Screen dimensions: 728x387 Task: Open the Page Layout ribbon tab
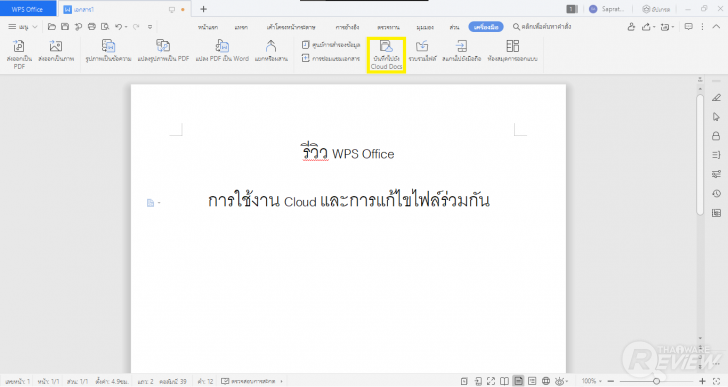[291, 27]
